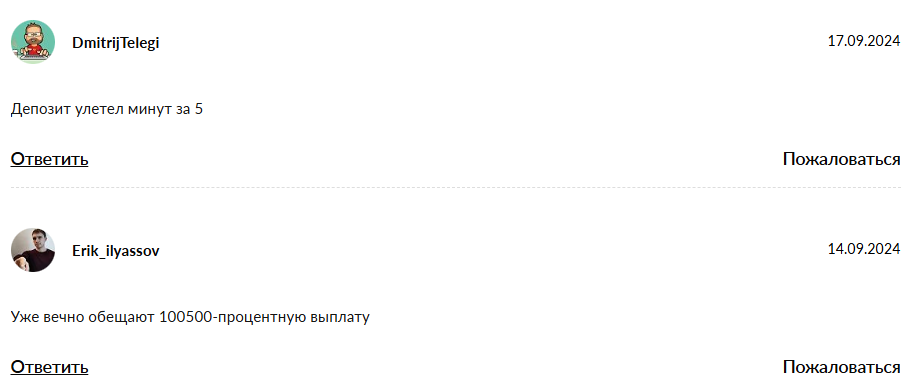The width and height of the screenshot is (921, 391).
Task: Click the words 'Уже вечно' in Erik's comment
Action: point(48,318)
